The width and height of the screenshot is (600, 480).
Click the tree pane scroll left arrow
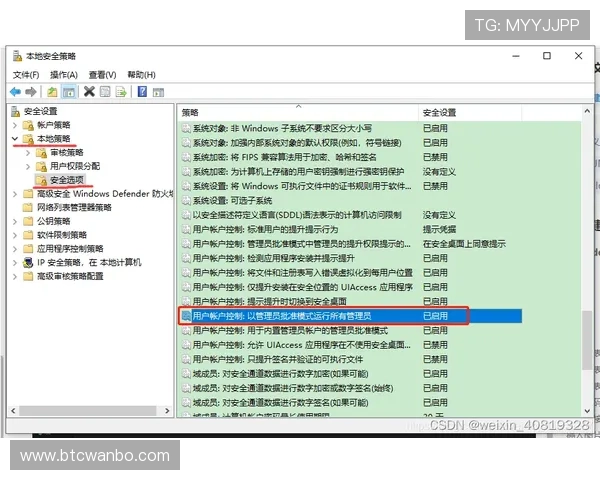point(13,411)
